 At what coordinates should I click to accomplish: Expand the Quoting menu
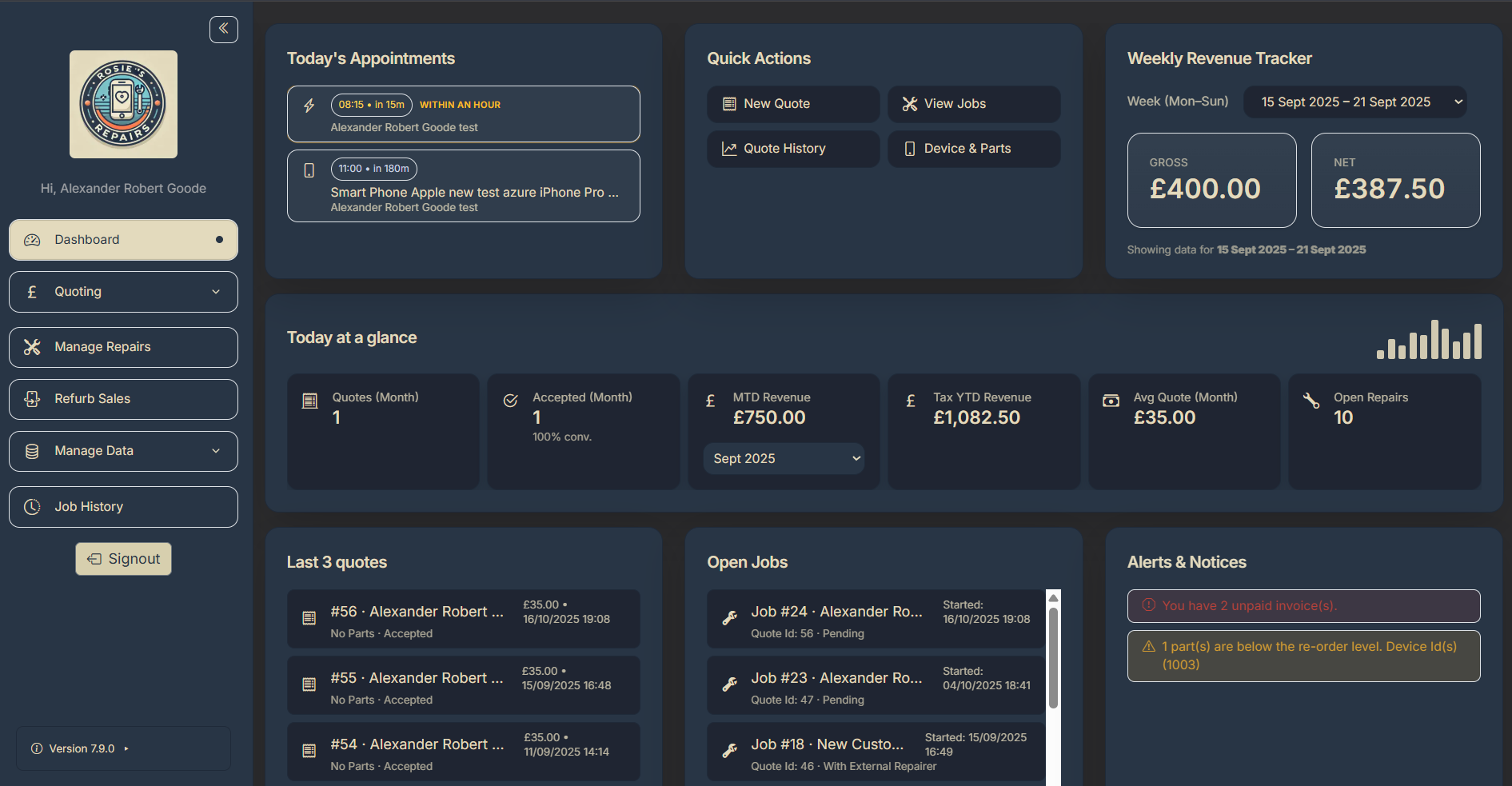[x=123, y=292]
